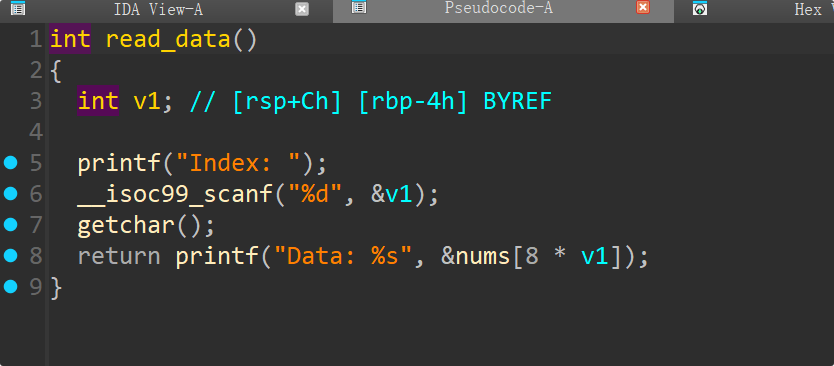Toggle breakpoint dot on line 5
Image resolution: width=834 pixels, height=366 pixels.
11,162
